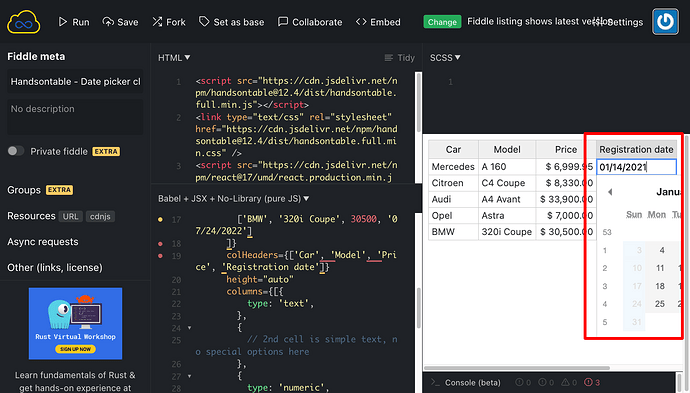Select the A 160 model cell
Image resolution: width=690 pixels, height=393 pixels.
tap(507, 167)
